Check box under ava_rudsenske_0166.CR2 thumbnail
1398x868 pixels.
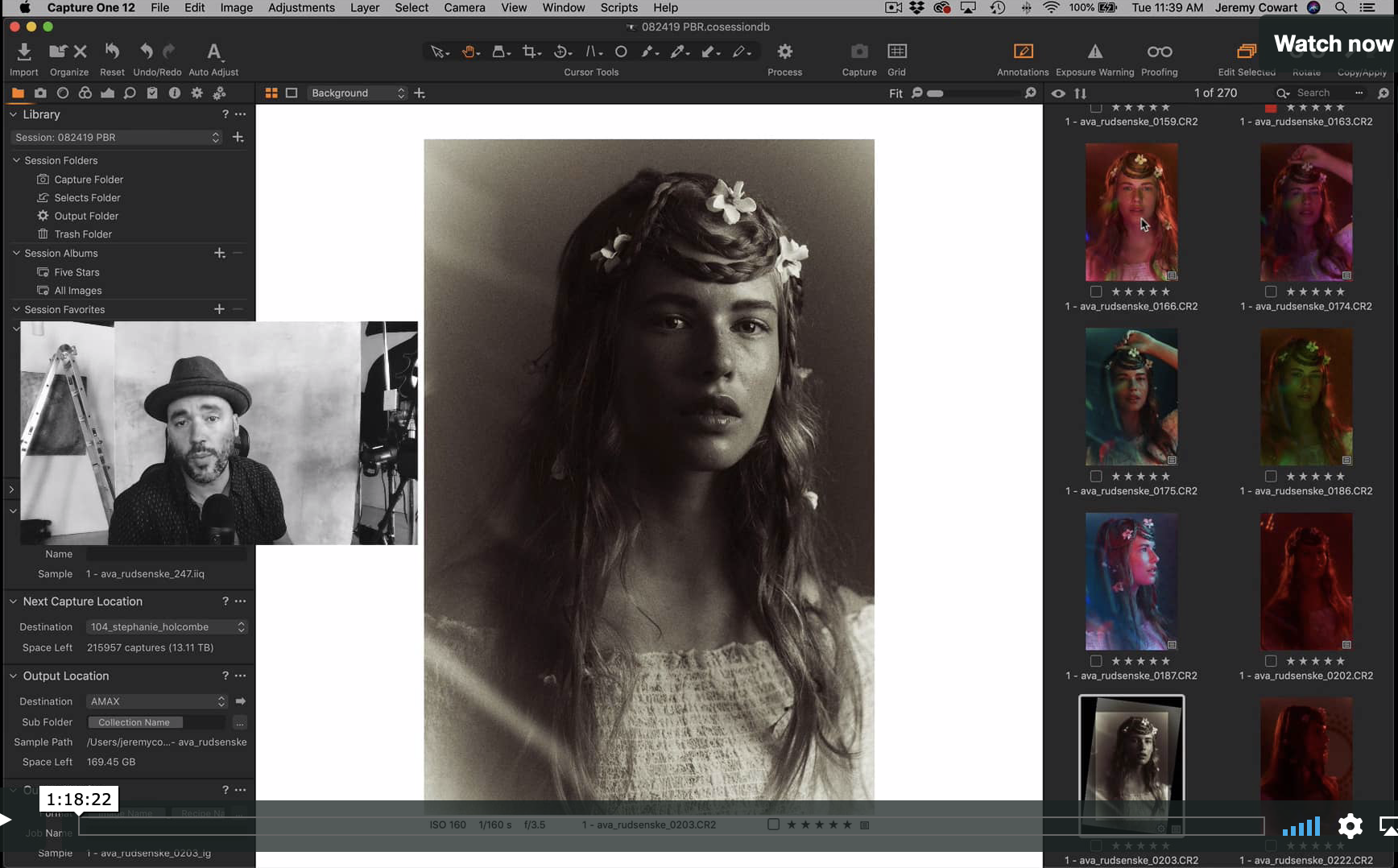(x=1095, y=291)
